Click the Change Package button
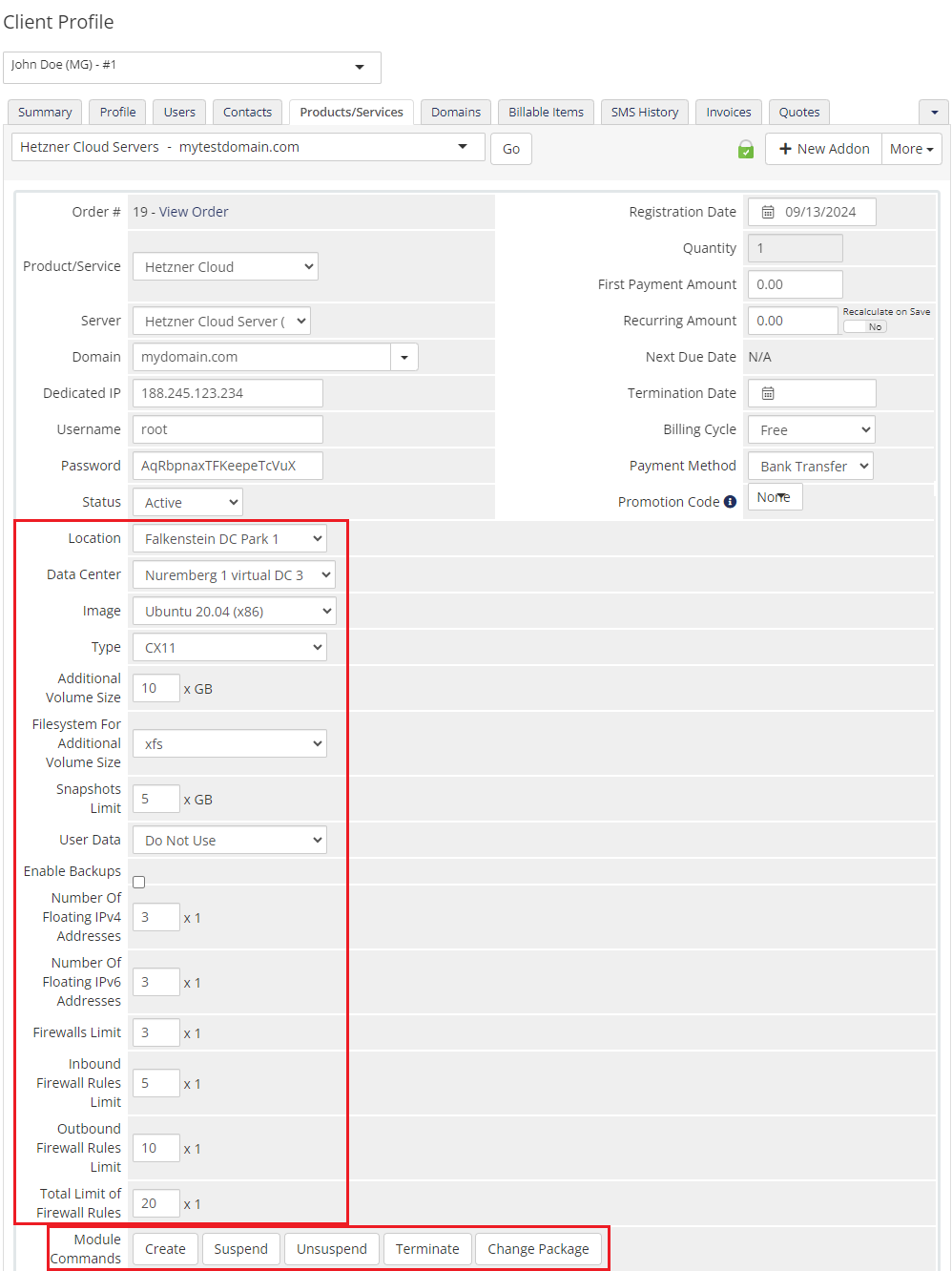Screen dimensions: 952x1271 click(x=539, y=1249)
